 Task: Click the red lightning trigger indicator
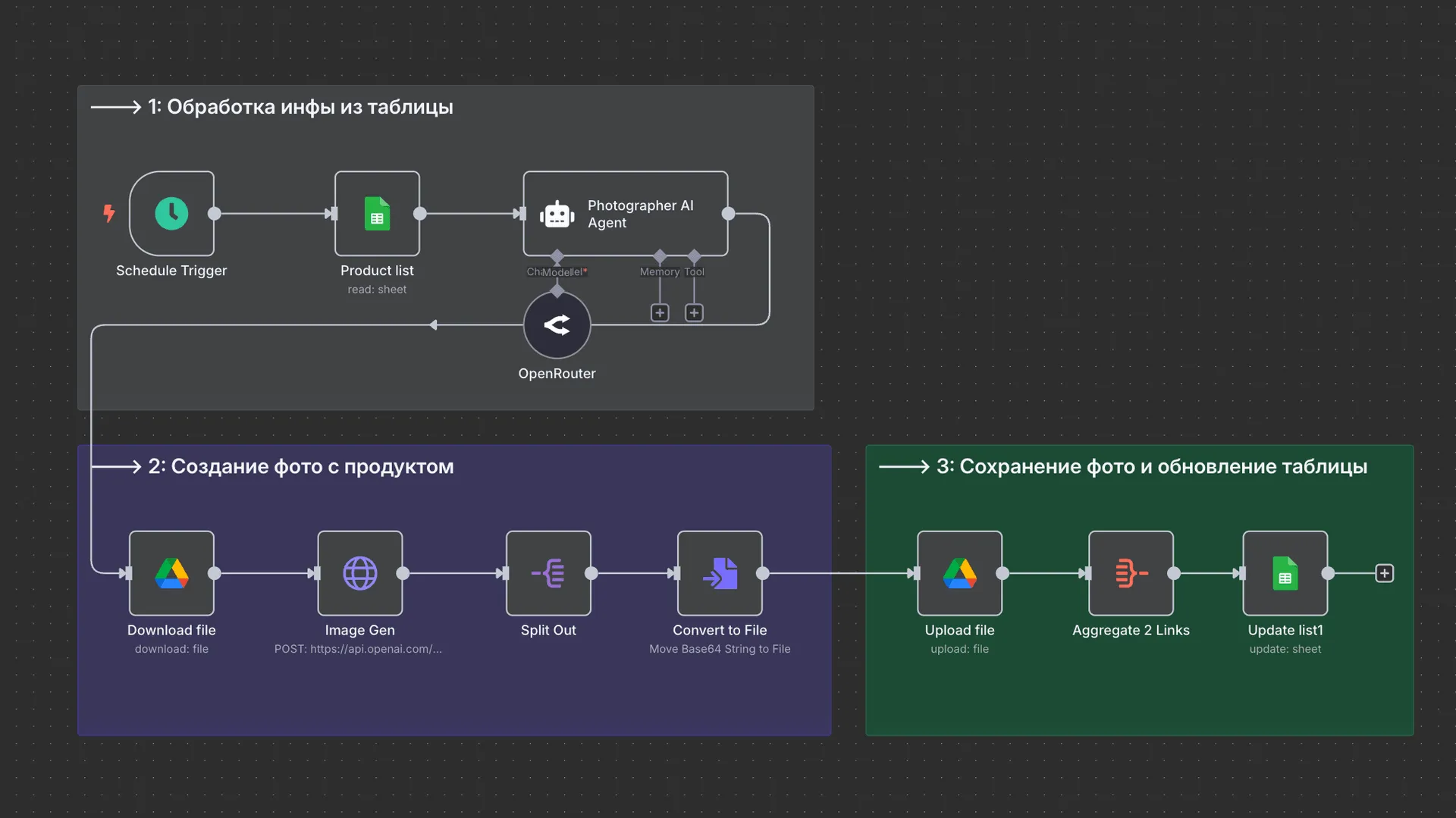[x=109, y=214]
